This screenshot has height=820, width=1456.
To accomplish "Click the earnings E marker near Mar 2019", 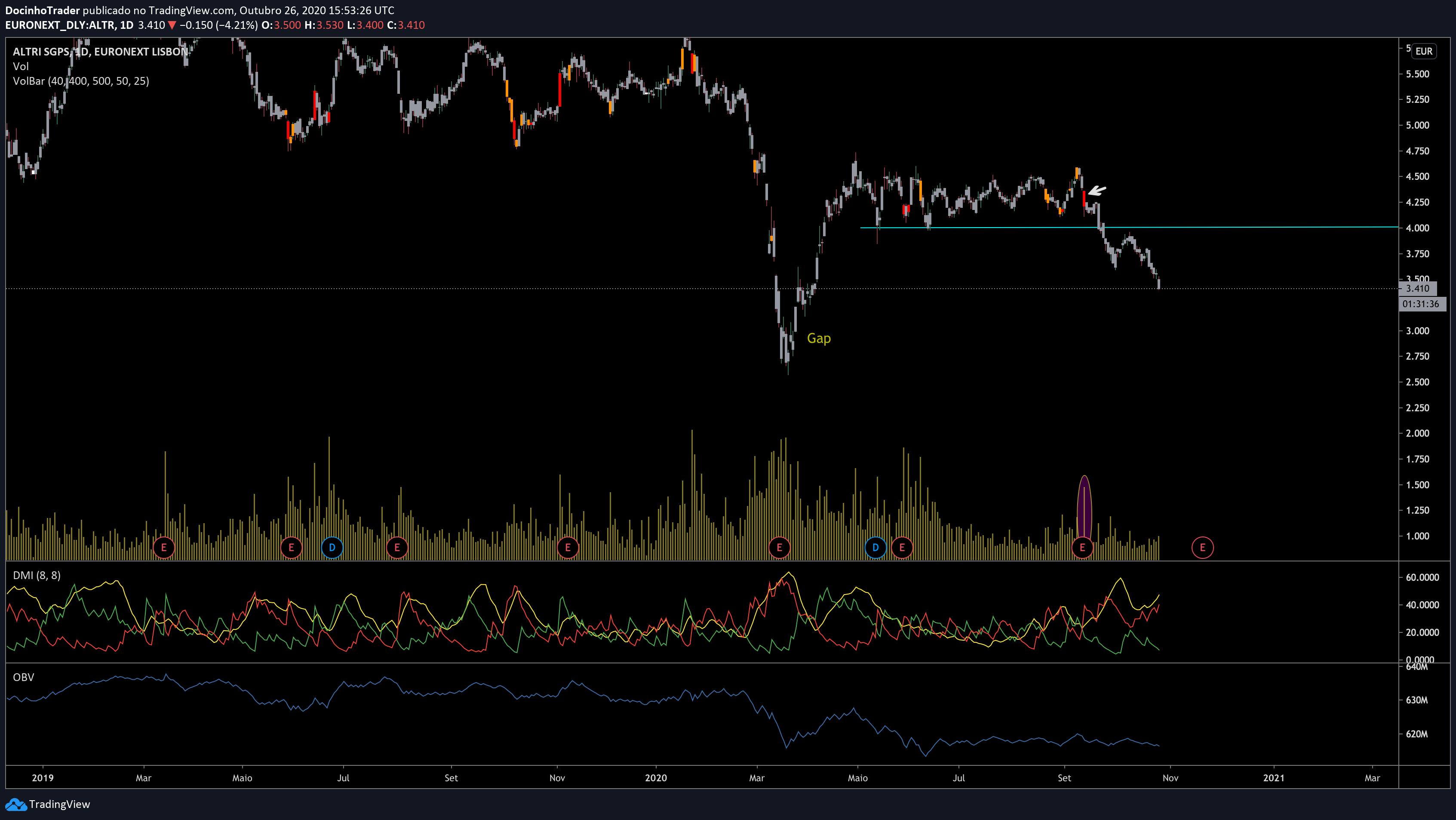I will (164, 547).
